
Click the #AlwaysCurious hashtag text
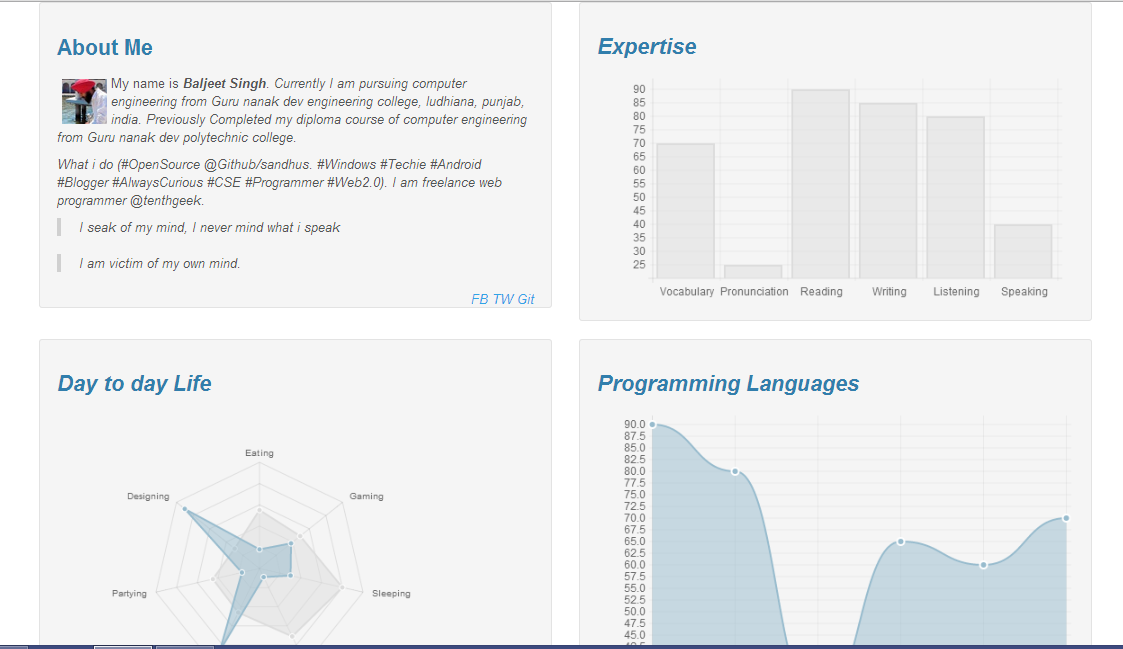click(x=158, y=183)
